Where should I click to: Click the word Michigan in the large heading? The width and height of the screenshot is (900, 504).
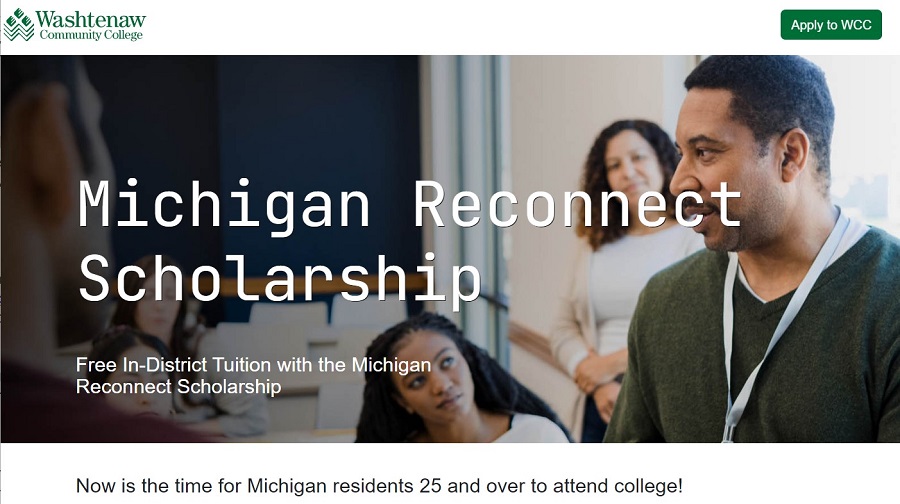click(x=224, y=205)
